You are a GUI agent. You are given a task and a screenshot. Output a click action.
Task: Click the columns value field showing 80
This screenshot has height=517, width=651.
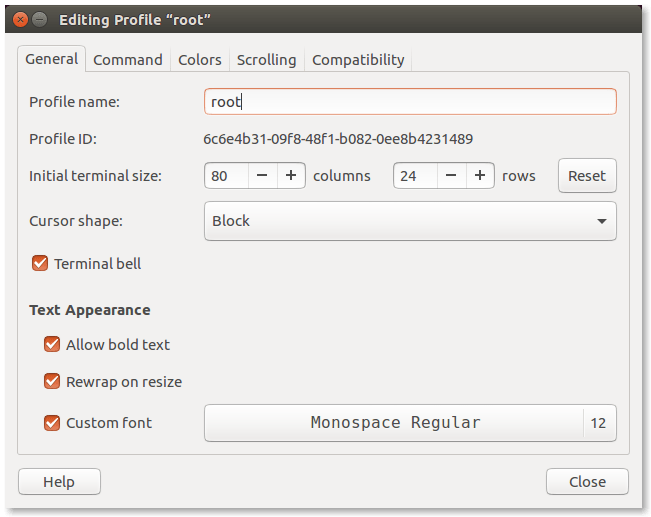click(227, 176)
